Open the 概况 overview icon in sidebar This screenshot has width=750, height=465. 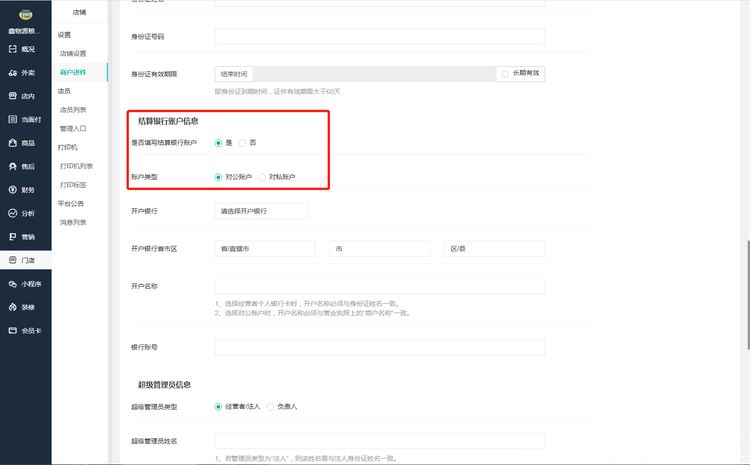click(13, 49)
